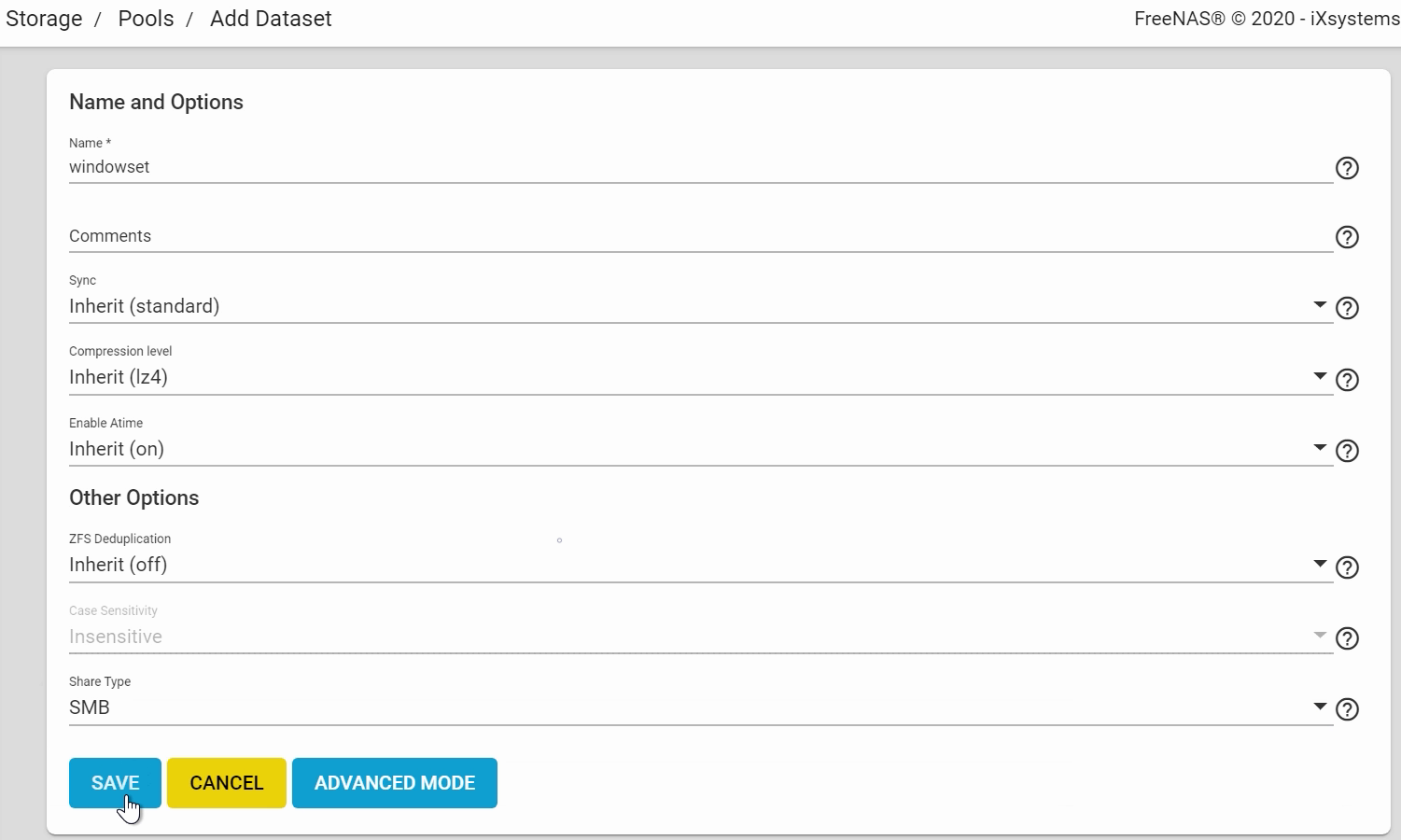Screen dimensions: 1401x840
Task: Open Share Type help icon
Action: tap(1347, 709)
